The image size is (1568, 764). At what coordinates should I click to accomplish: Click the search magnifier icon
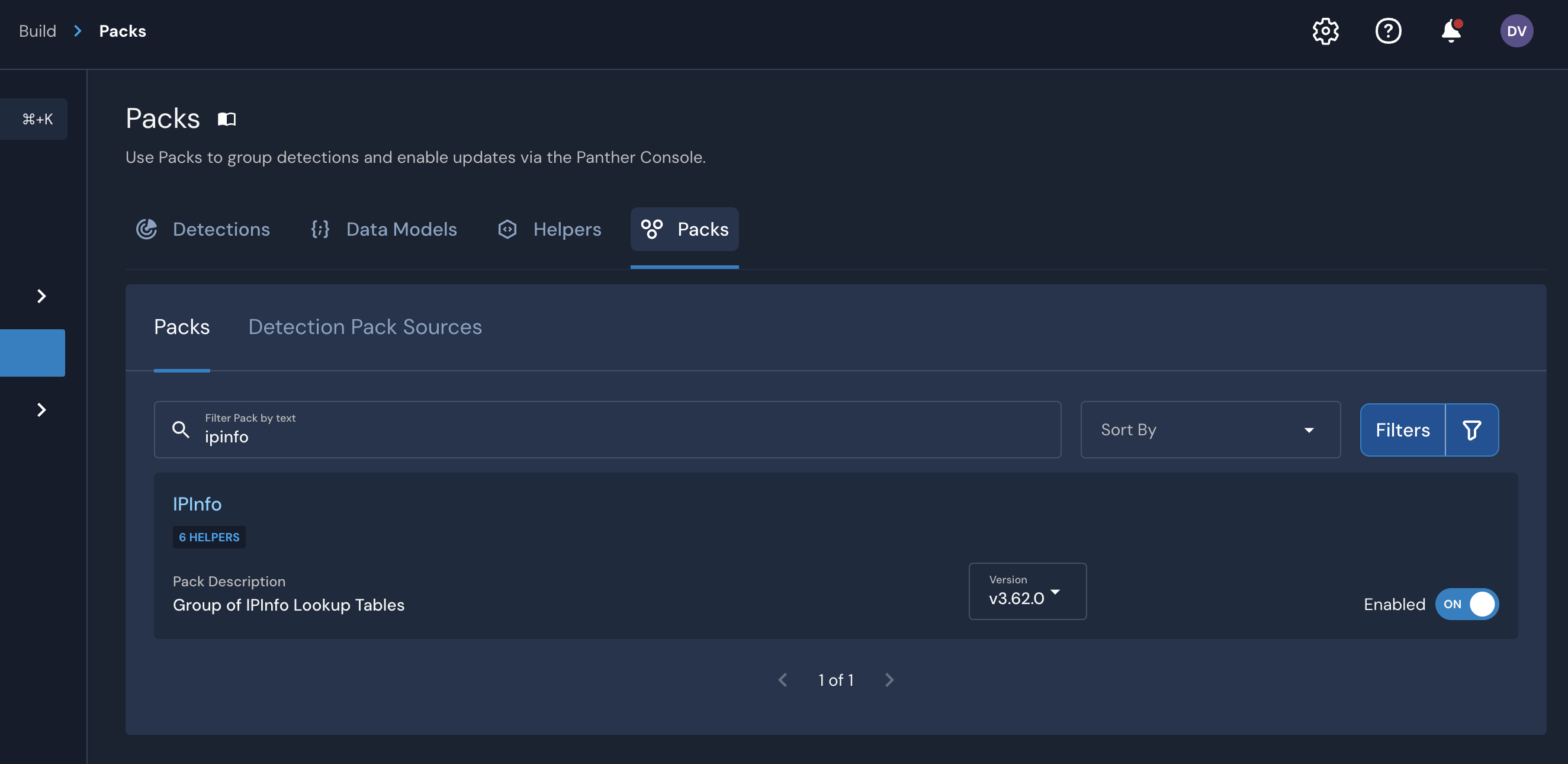[x=181, y=430]
